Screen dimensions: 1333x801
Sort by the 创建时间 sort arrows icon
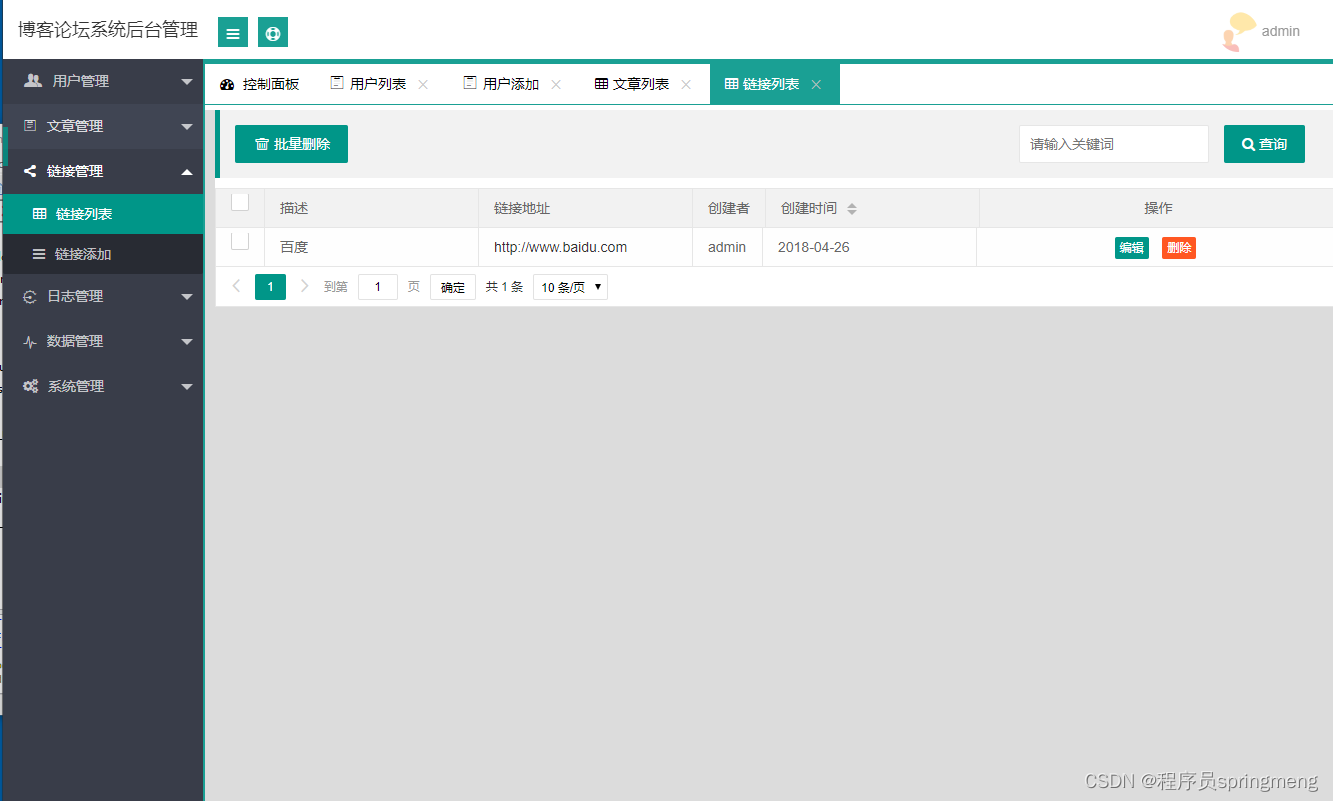click(x=852, y=209)
